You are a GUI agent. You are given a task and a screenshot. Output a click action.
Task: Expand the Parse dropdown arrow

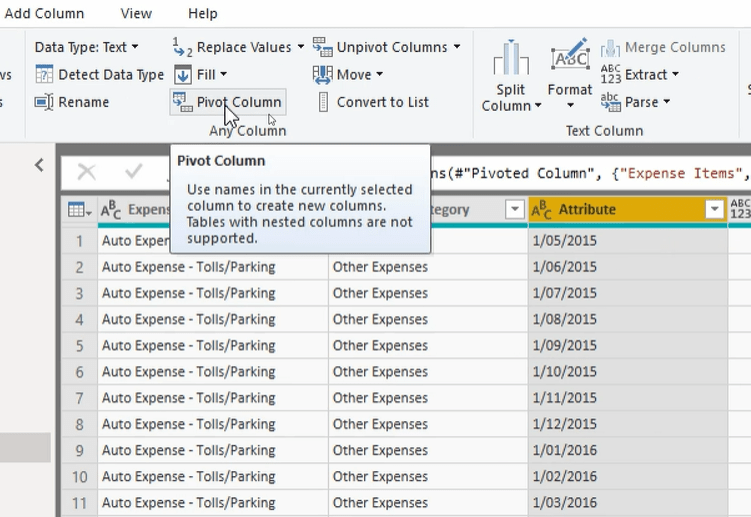click(x=667, y=102)
